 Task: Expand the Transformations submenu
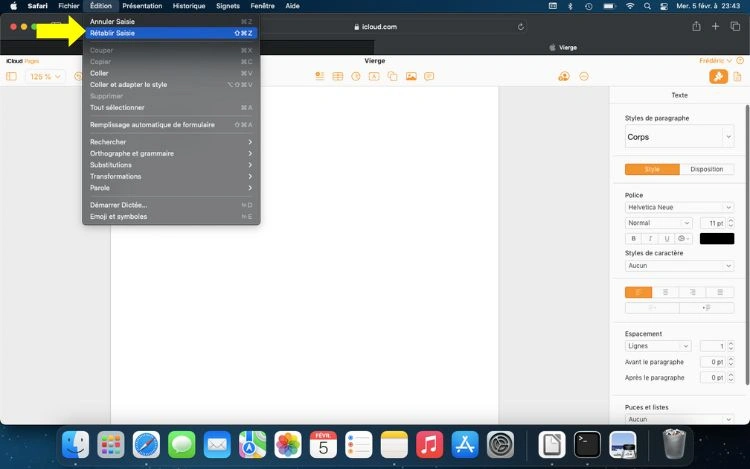coord(171,176)
